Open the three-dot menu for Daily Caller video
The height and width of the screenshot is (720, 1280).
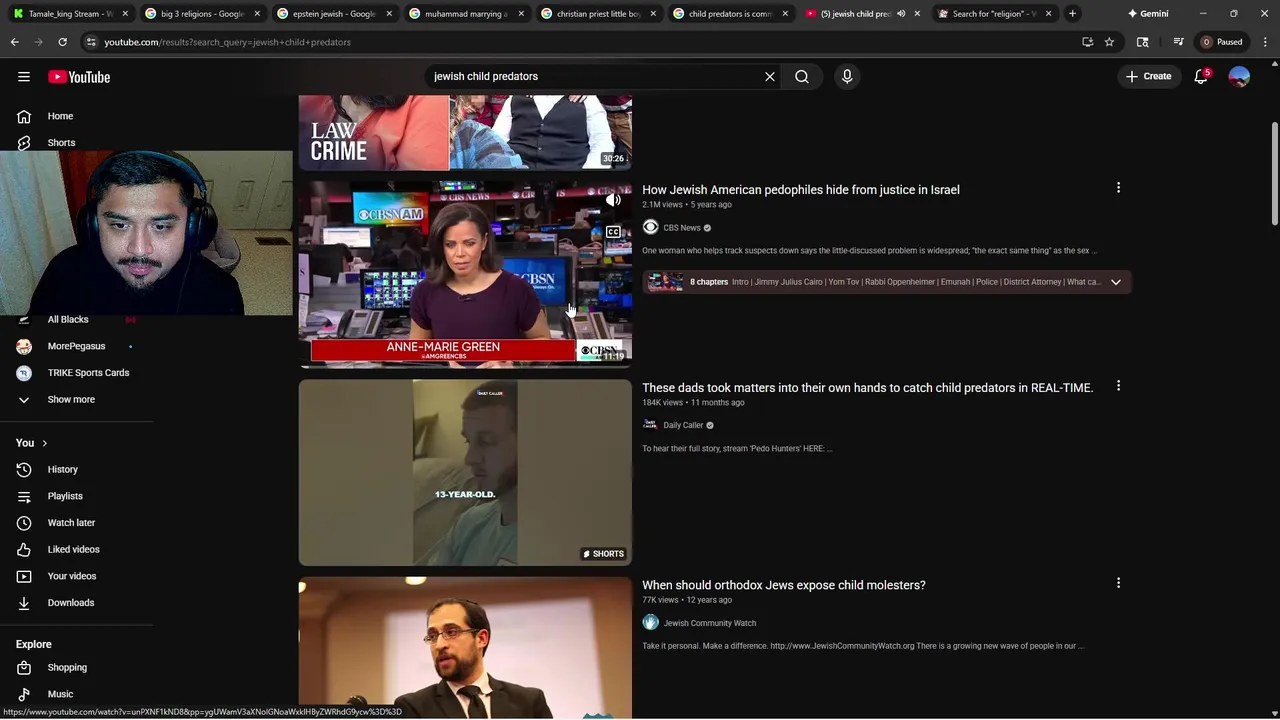1118,386
